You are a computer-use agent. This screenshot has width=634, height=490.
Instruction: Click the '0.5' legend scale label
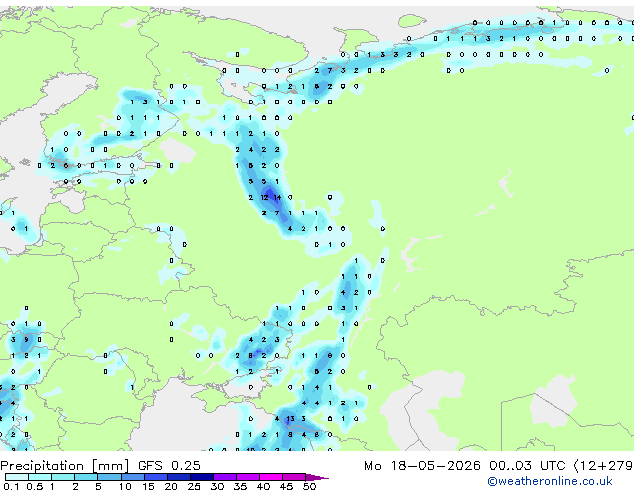tap(35, 486)
